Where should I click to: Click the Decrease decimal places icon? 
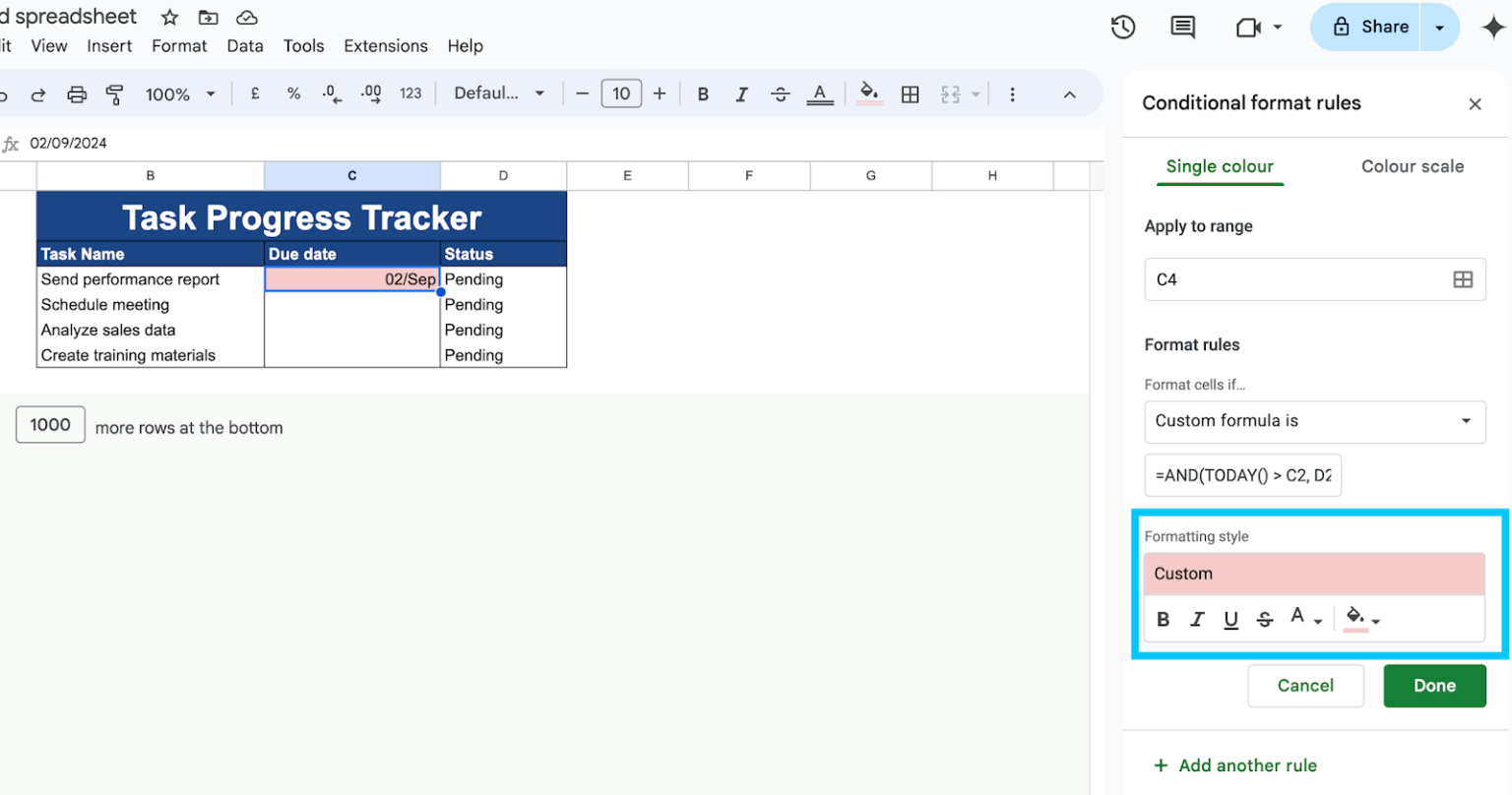pyautogui.click(x=331, y=93)
